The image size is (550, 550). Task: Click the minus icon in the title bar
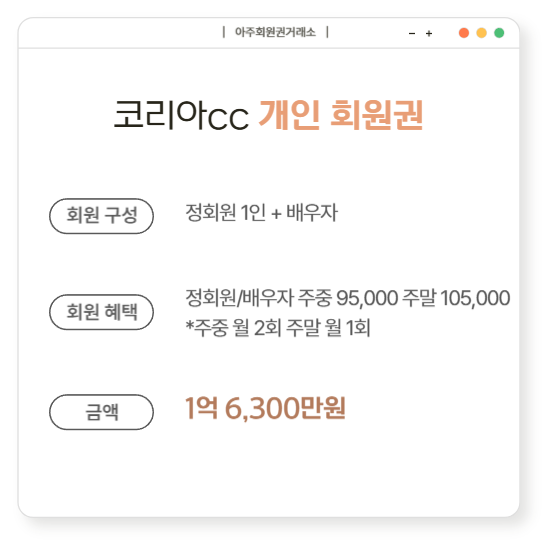pyautogui.click(x=412, y=34)
